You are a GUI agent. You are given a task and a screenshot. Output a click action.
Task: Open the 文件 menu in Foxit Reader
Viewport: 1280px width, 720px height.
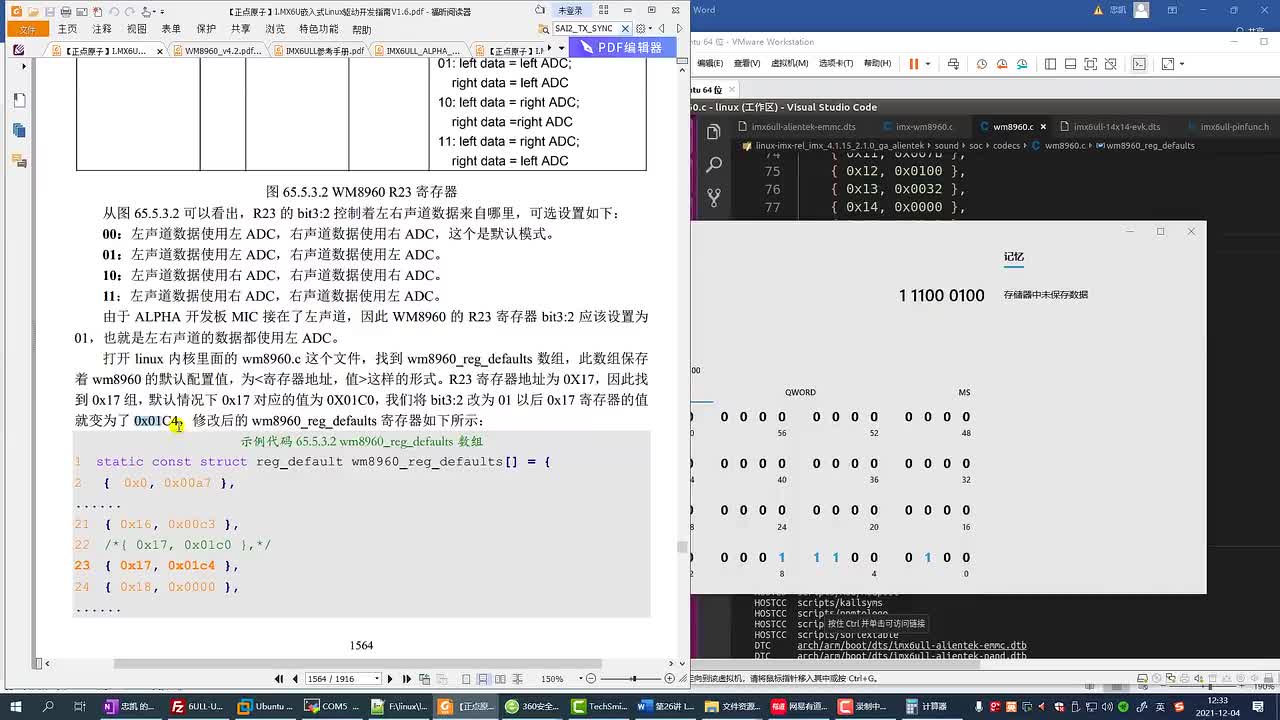pyautogui.click(x=27, y=29)
